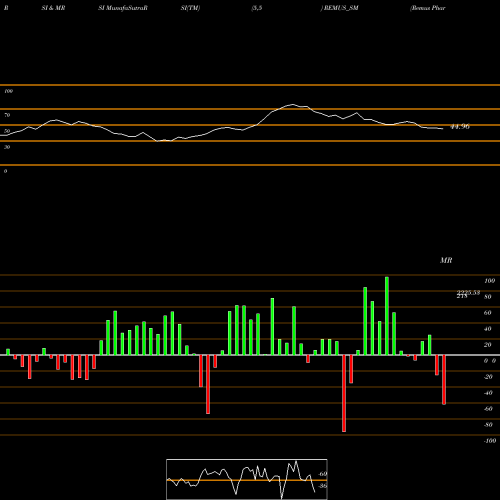Click the -100 axis label on MR panel
Image resolution: width=500 pixels, height=500 pixels.
[x=489, y=441]
